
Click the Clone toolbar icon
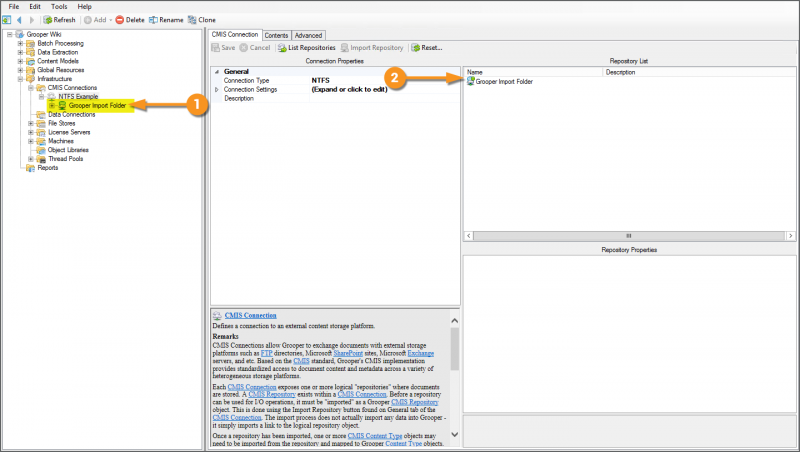click(191, 20)
